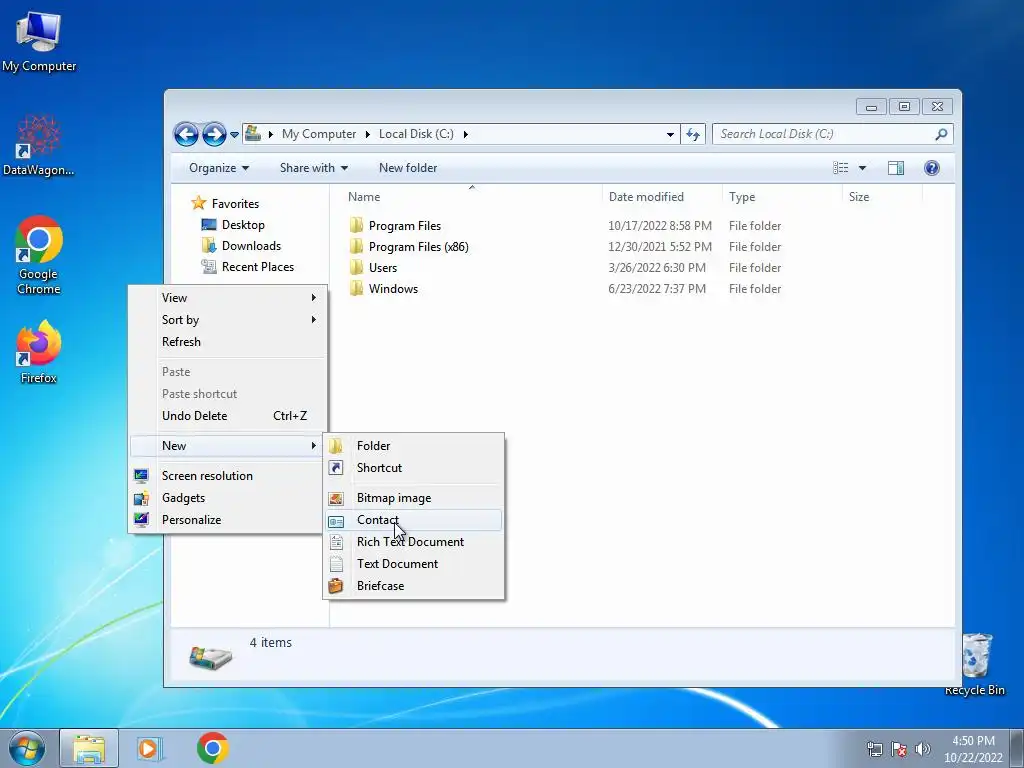Click the My Computer desktop icon
This screenshot has height=768, width=1024.
(39, 41)
